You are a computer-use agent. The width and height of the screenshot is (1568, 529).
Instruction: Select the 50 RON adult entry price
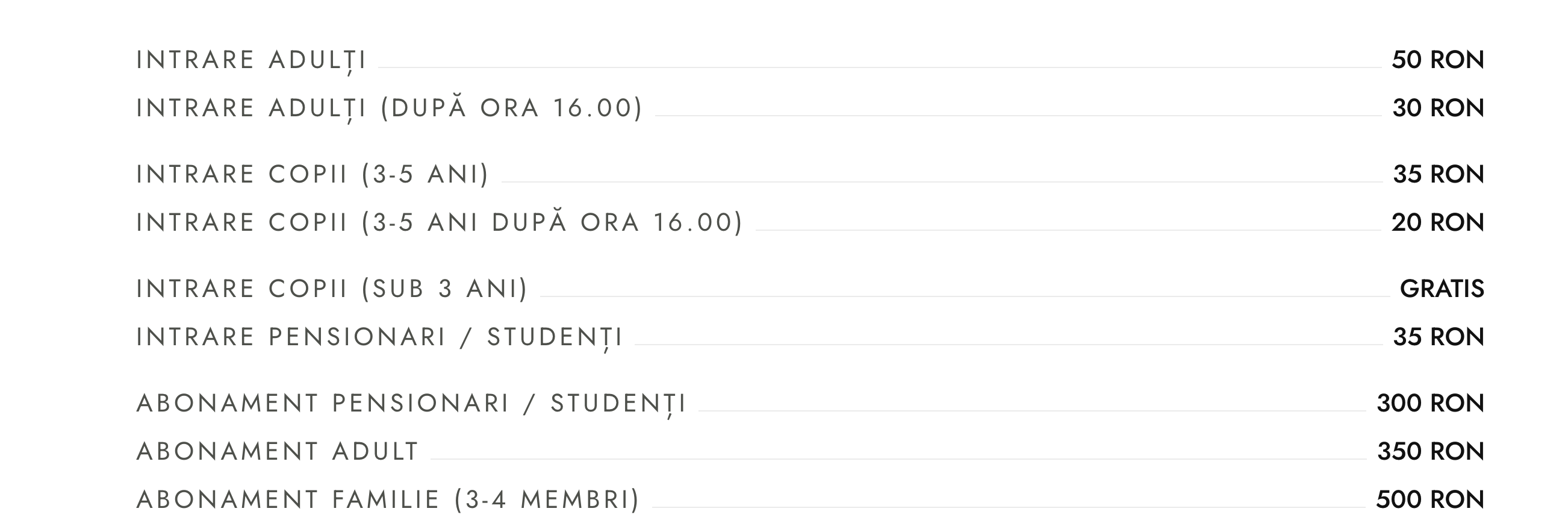pyautogui.click(x=1437, y=60)
